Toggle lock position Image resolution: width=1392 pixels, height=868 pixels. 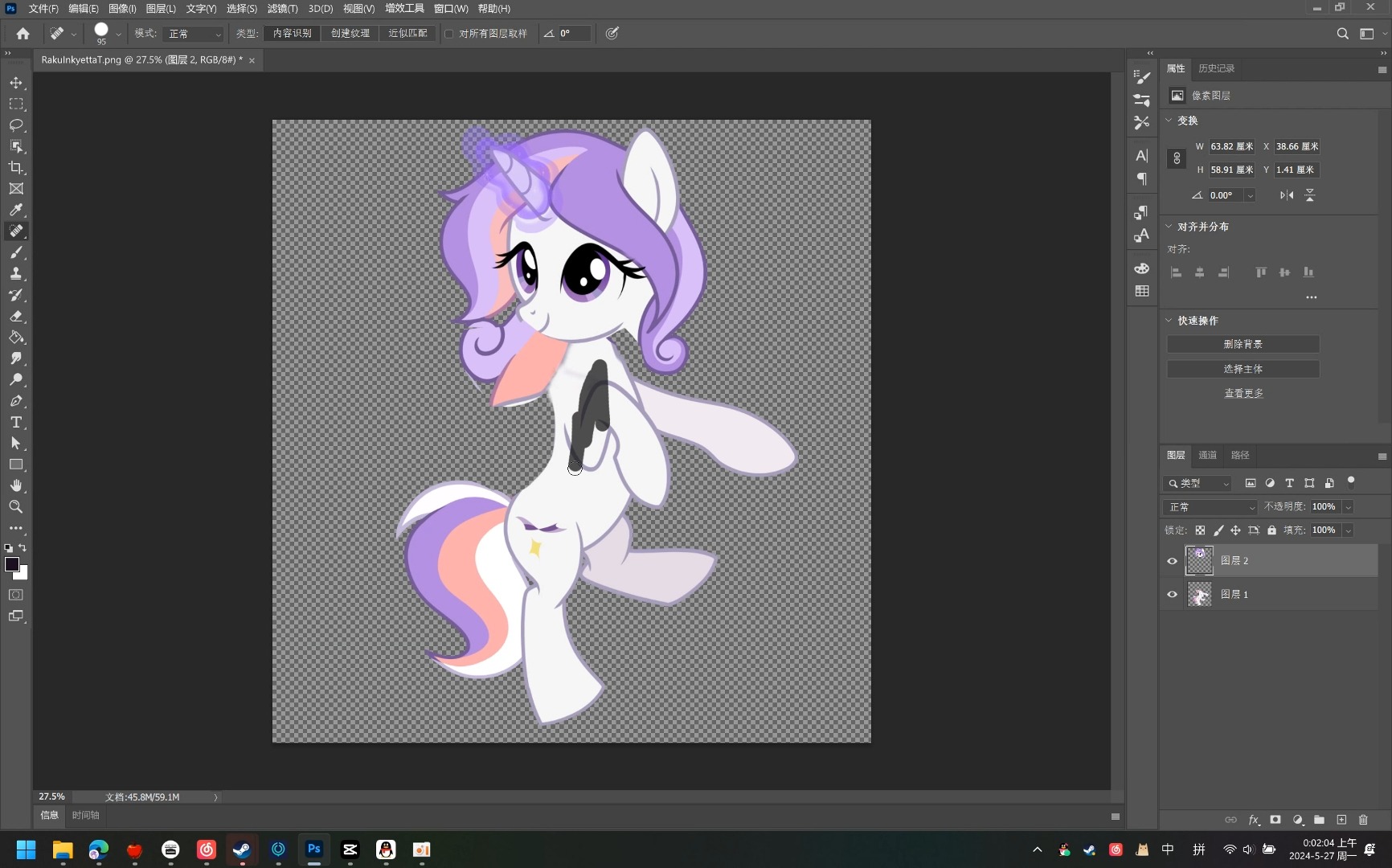pos(1235,530)
